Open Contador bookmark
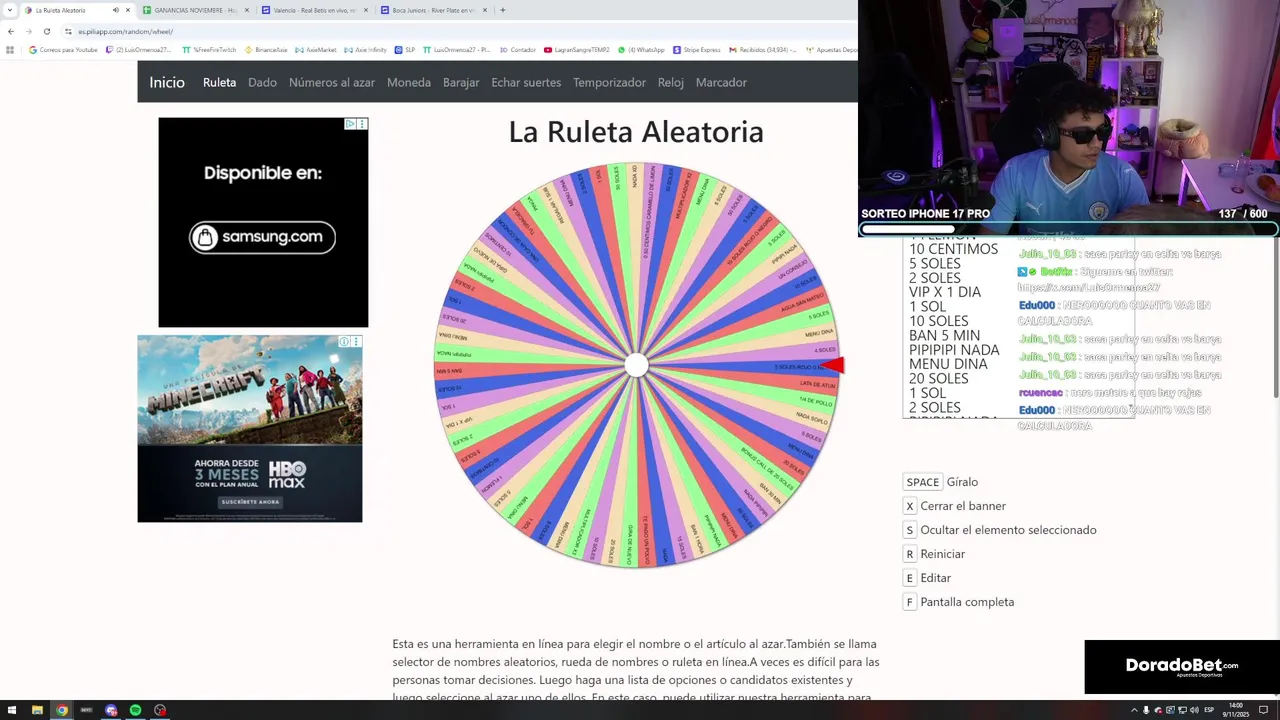The image size is (1280, 720). click(x=518, y=49)
